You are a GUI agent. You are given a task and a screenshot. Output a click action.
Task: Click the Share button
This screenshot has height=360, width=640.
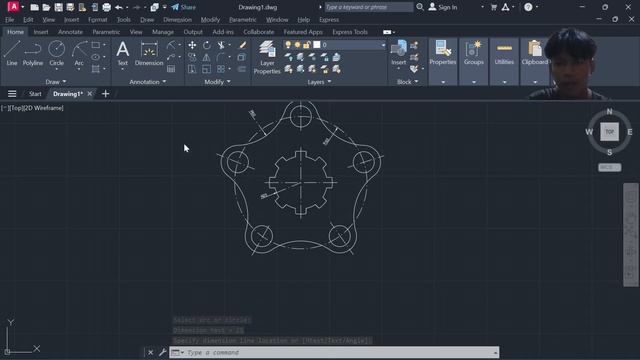pyautogui.click(x=184, y=7)
